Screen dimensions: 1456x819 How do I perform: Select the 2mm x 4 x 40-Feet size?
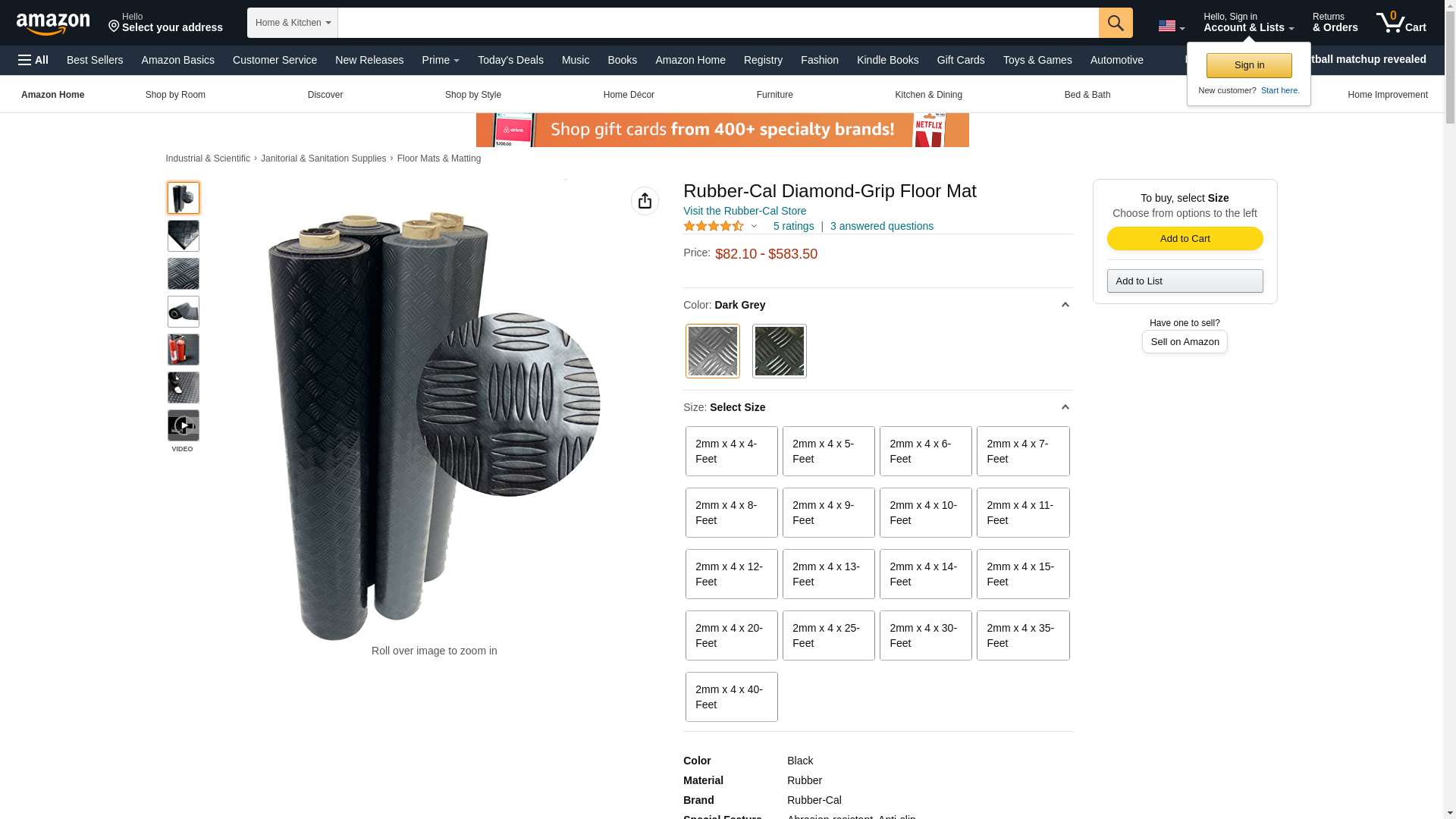(x=731, y=697)
